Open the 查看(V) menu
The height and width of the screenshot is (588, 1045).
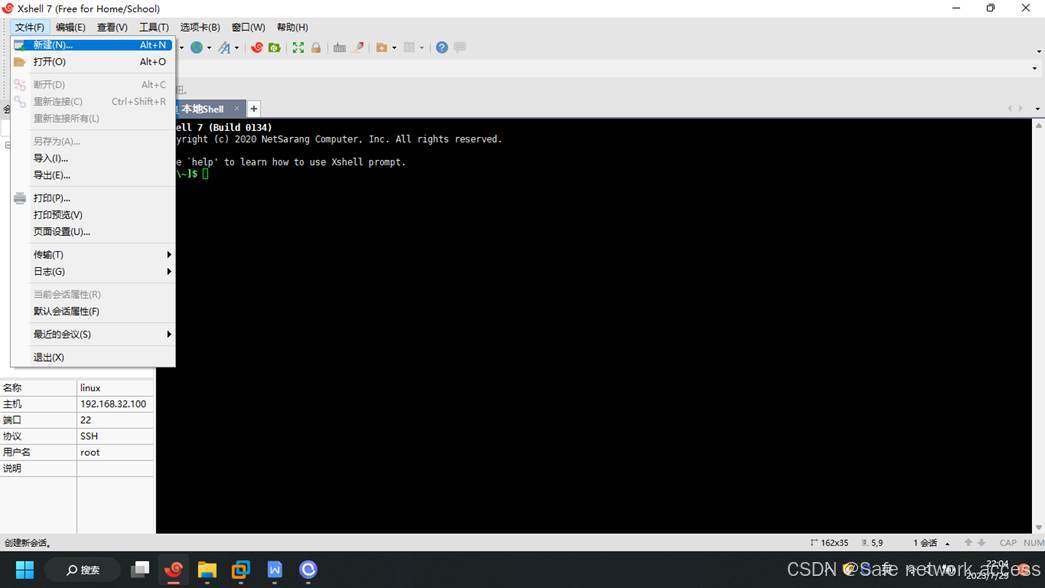coord(112,27)
